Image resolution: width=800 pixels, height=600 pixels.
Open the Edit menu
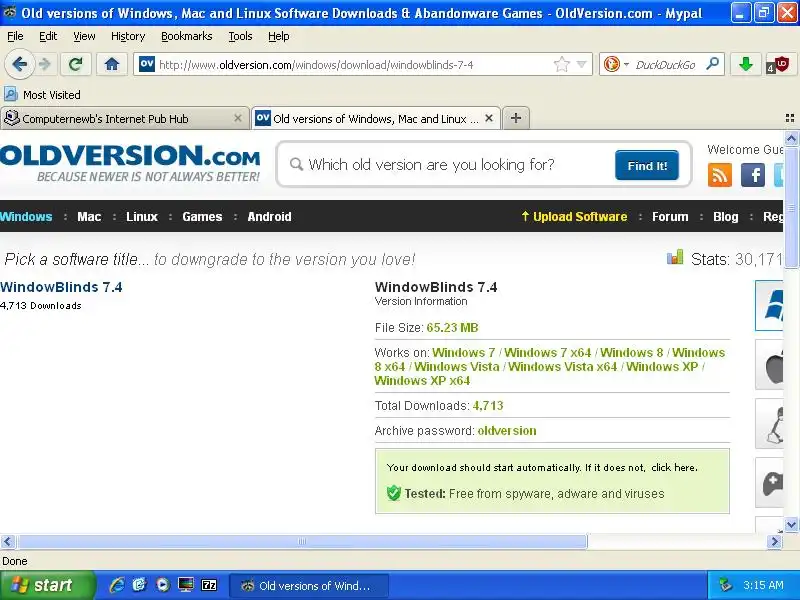pos(48,36)
